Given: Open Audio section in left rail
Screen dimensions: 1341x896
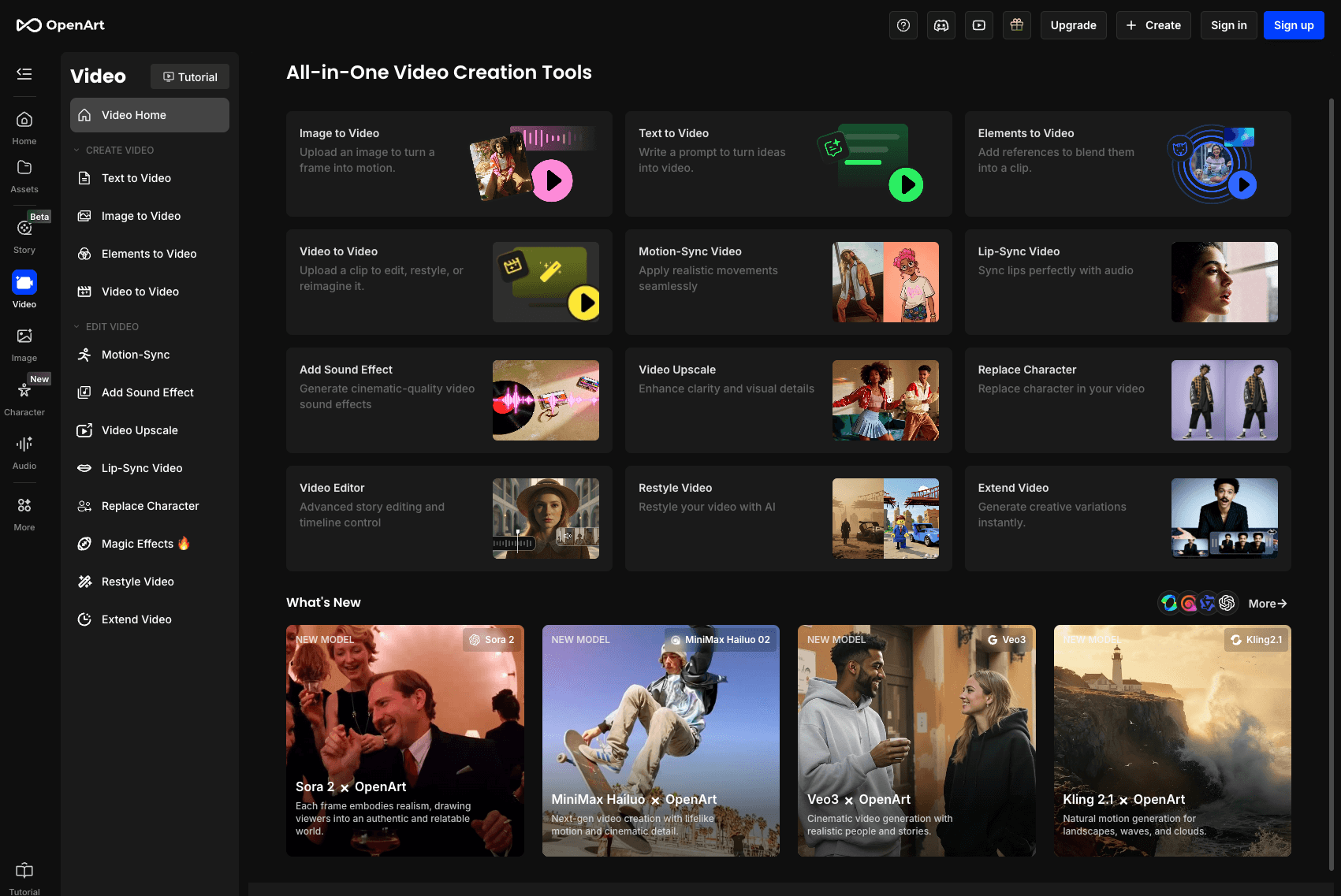Looking at the screenshot, I should point(24,452).
